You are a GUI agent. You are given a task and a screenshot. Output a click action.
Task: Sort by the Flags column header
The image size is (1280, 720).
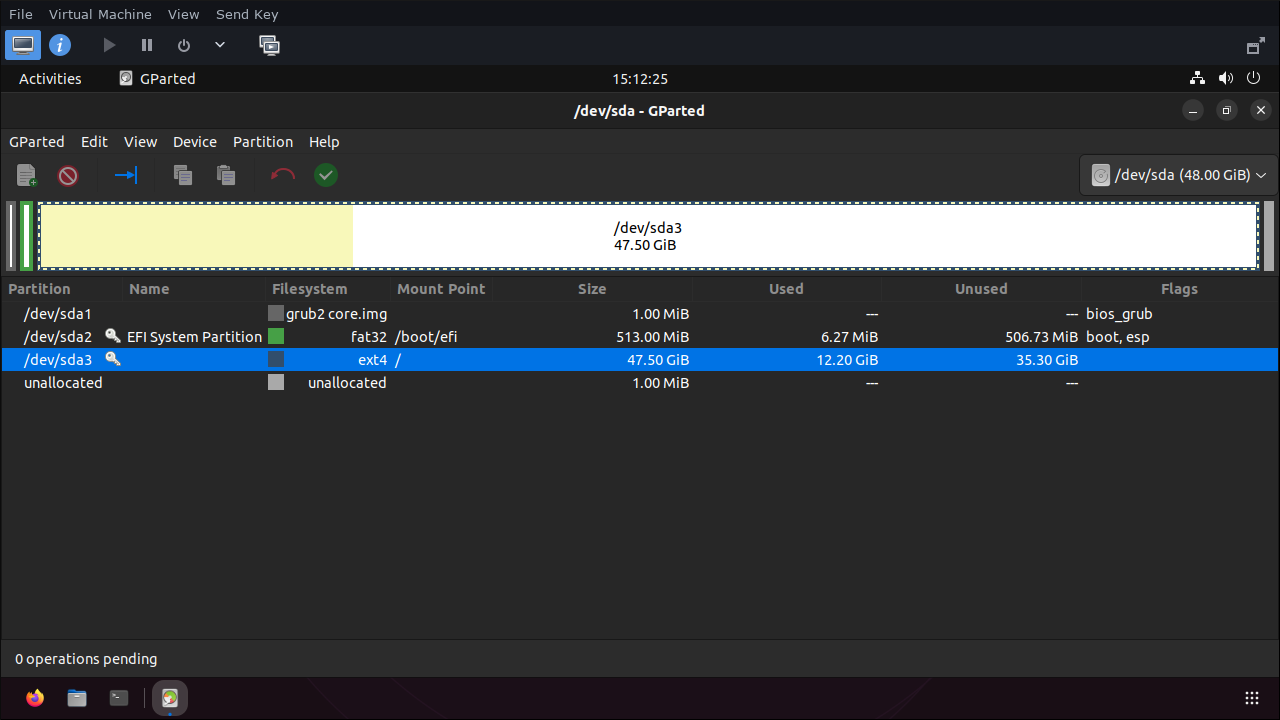coord(1180,289)
